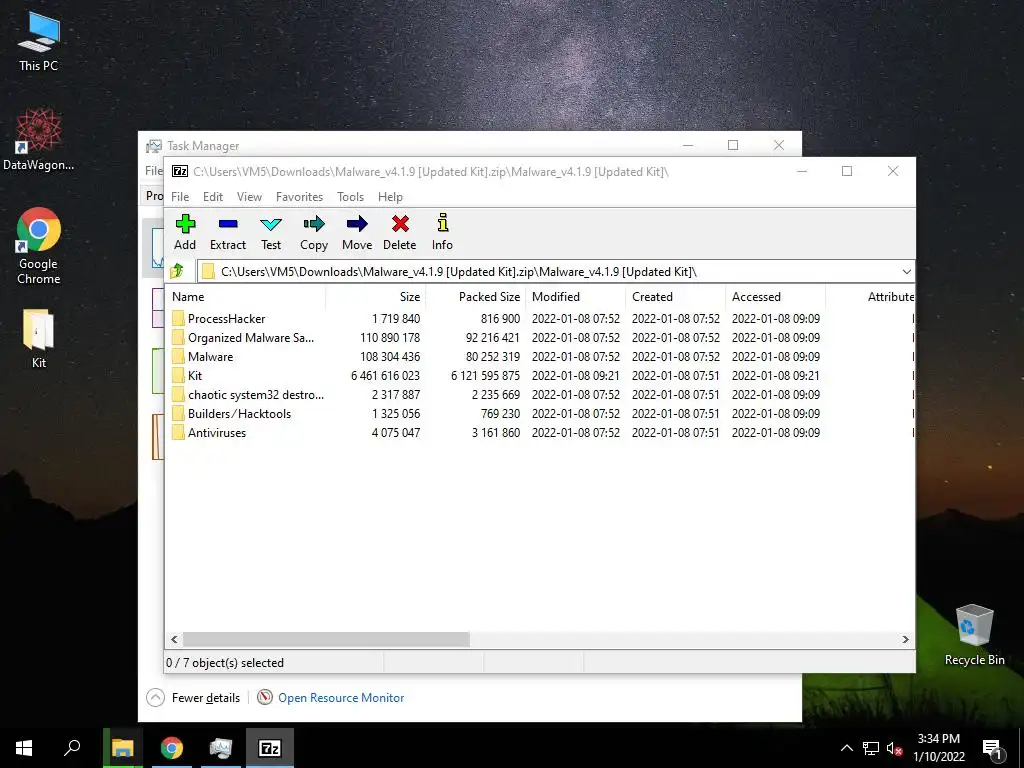Sort by Modified column header
Screen dimensions: 1024x768
[576, 296]
